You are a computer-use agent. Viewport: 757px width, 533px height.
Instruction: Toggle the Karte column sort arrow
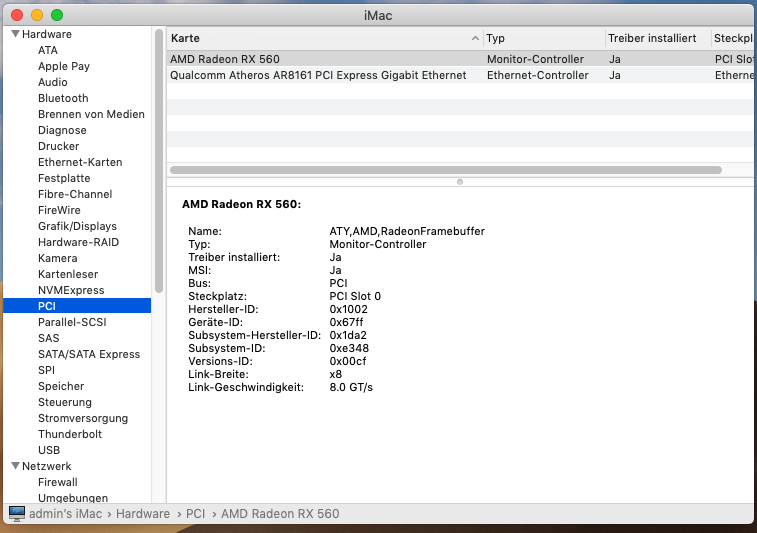pyautogui.click(x=475, y=38)
